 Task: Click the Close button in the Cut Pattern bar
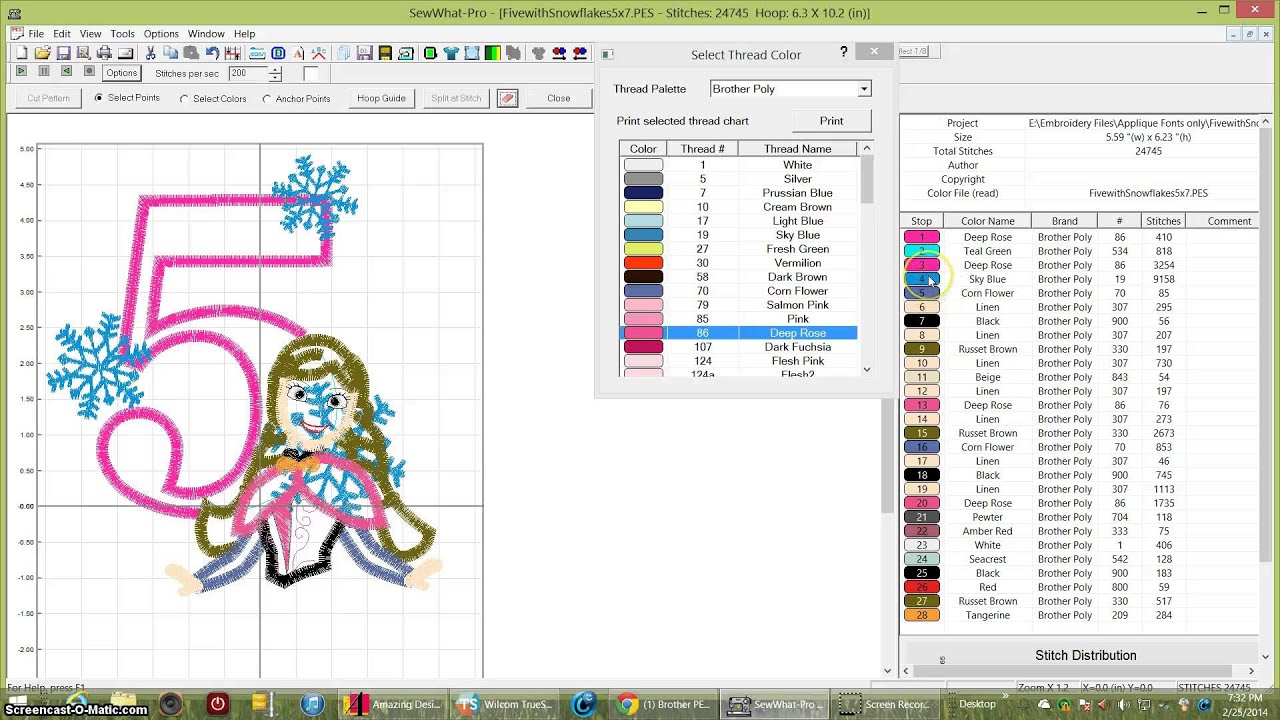[x=559, y=98]
